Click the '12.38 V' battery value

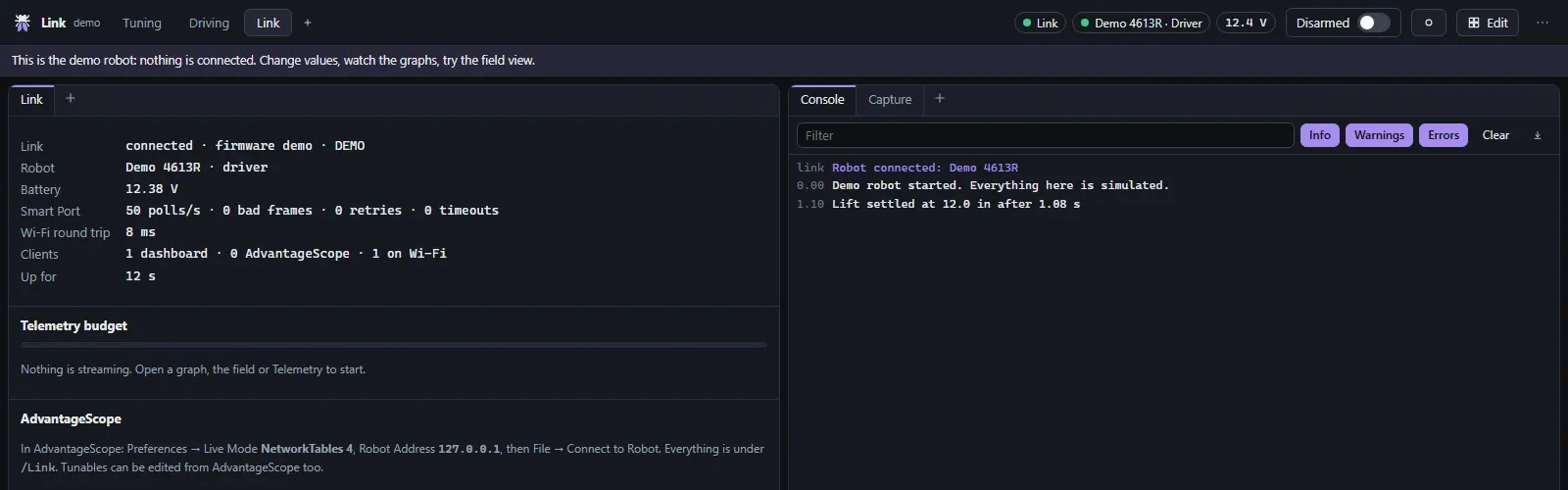(x=152, y=189)
